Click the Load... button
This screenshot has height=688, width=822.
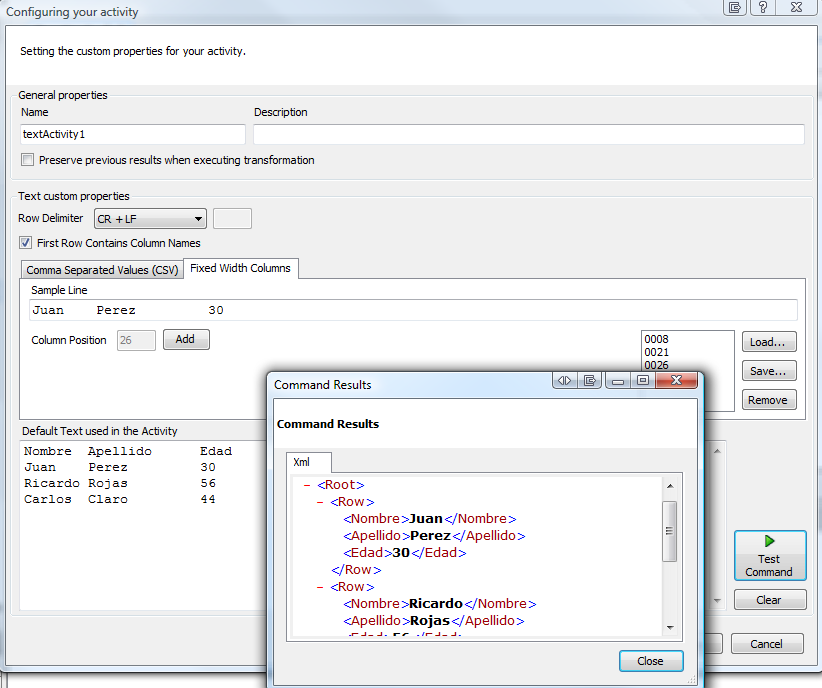(769, 342)
